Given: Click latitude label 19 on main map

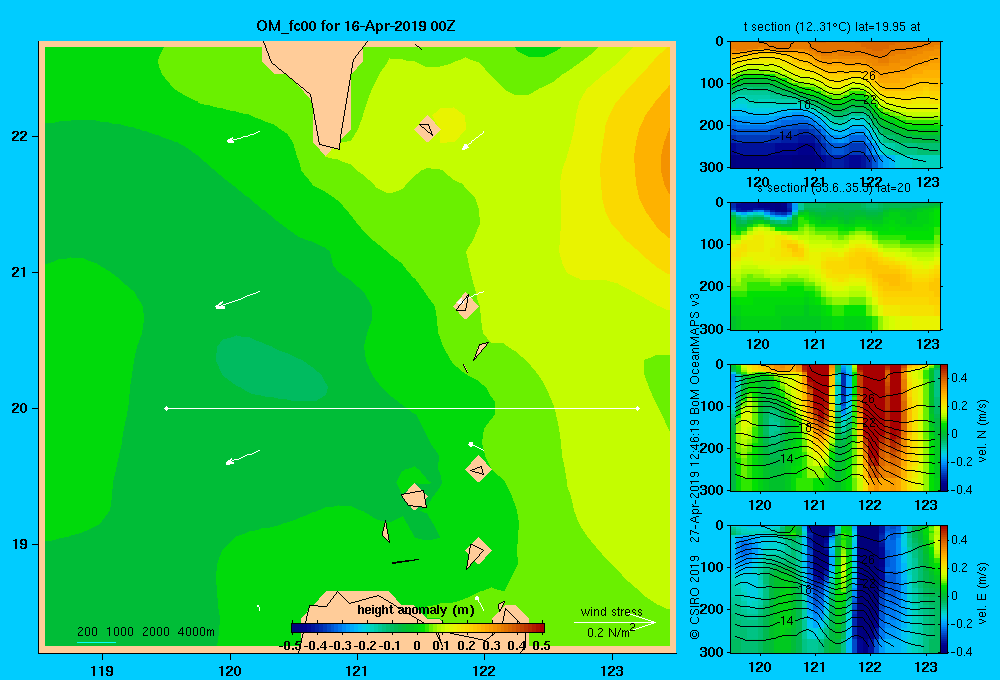Looking at the screenshot, I should coord(20,544).
